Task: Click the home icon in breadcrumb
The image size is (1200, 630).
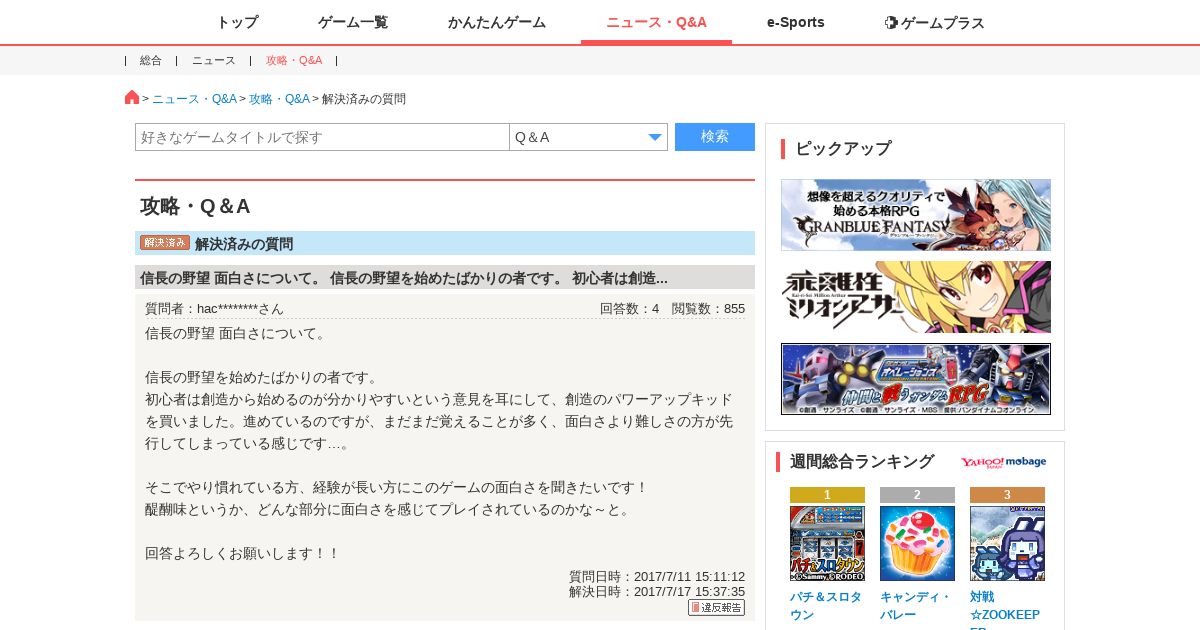Action: (132, 97)
